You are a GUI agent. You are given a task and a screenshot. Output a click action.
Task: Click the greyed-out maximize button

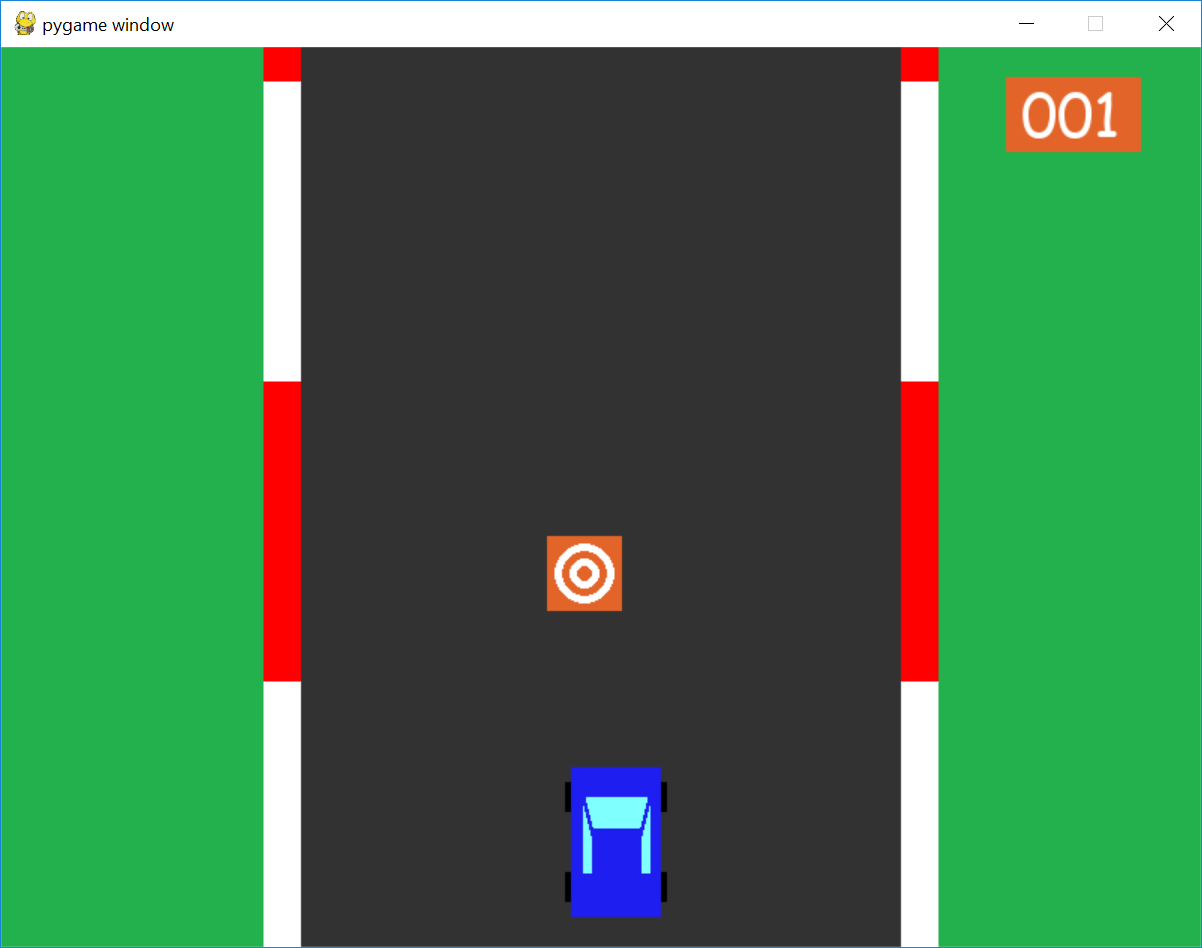pos(1095,24)
